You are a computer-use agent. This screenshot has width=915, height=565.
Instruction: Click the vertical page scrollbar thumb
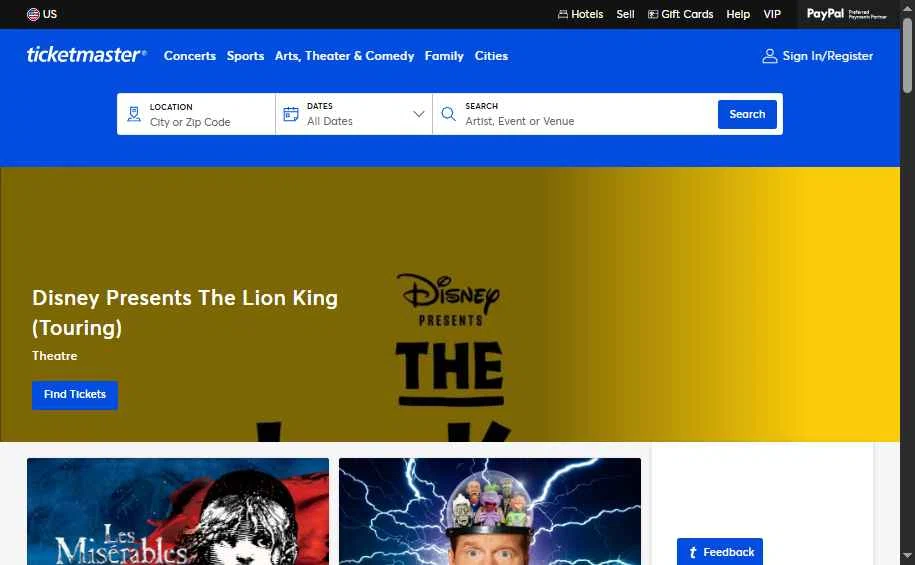point(907,55)
